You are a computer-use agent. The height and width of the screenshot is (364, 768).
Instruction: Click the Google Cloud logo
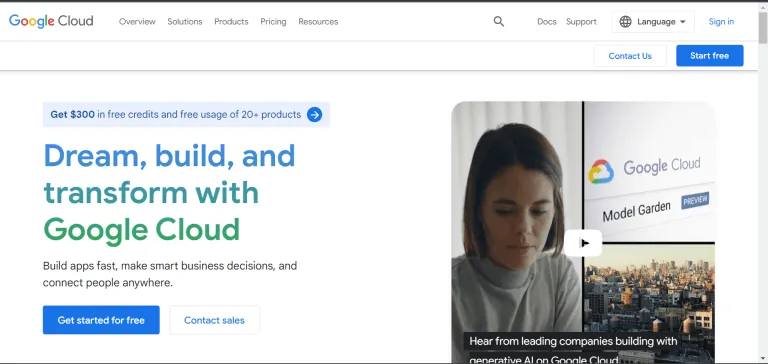(51, 21)
